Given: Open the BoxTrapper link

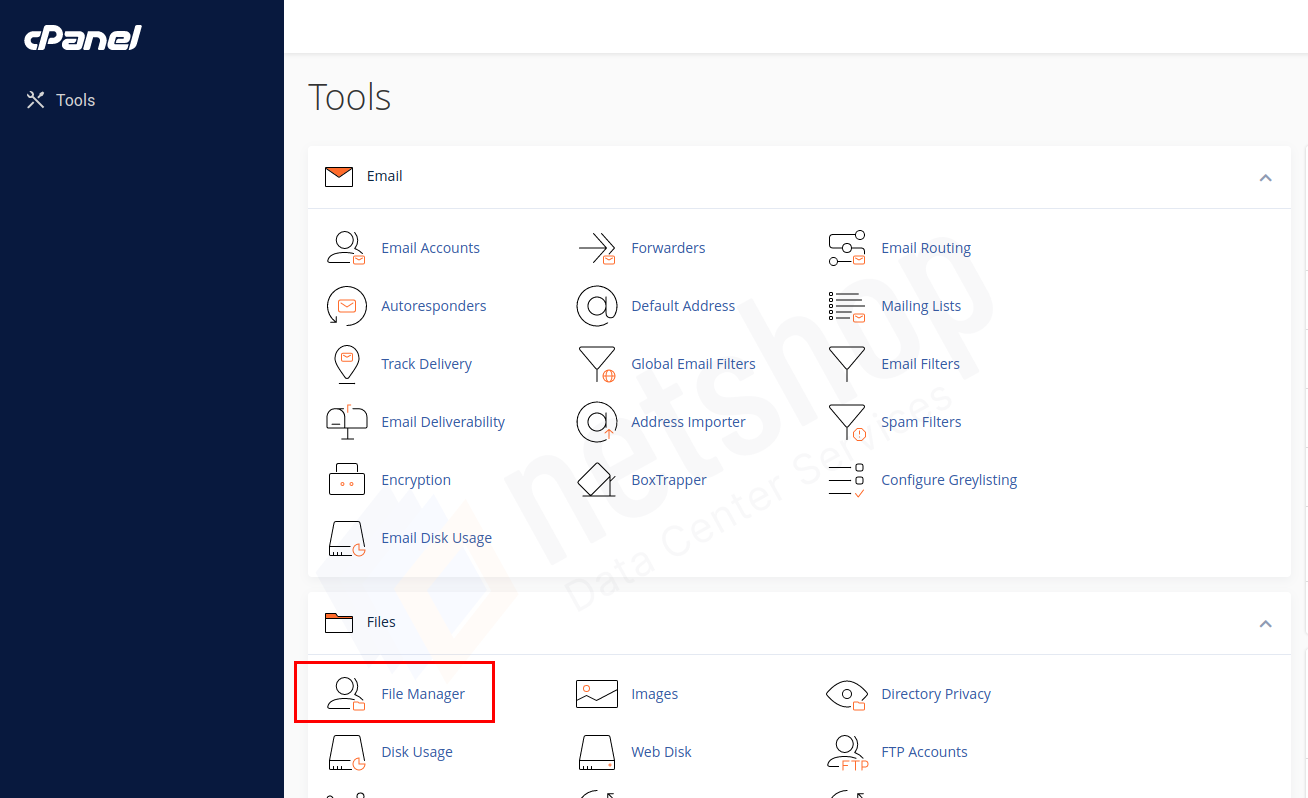Looking at the screenshot, I should [x=669, y=480].
